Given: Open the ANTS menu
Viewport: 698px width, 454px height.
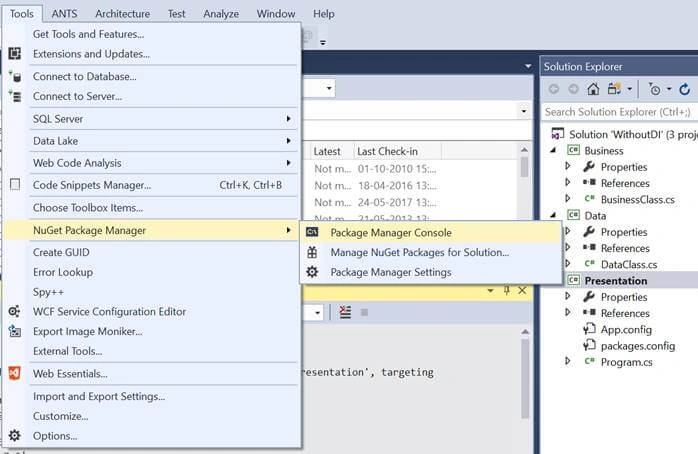Looking at the screenshot, I should [x=64, y=14].
